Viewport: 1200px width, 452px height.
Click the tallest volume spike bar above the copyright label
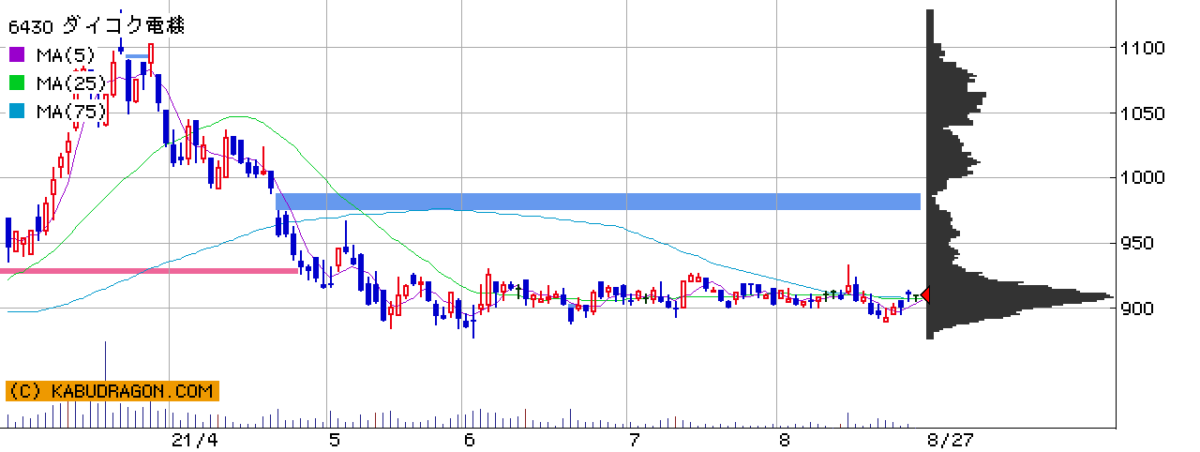(106, 361)
